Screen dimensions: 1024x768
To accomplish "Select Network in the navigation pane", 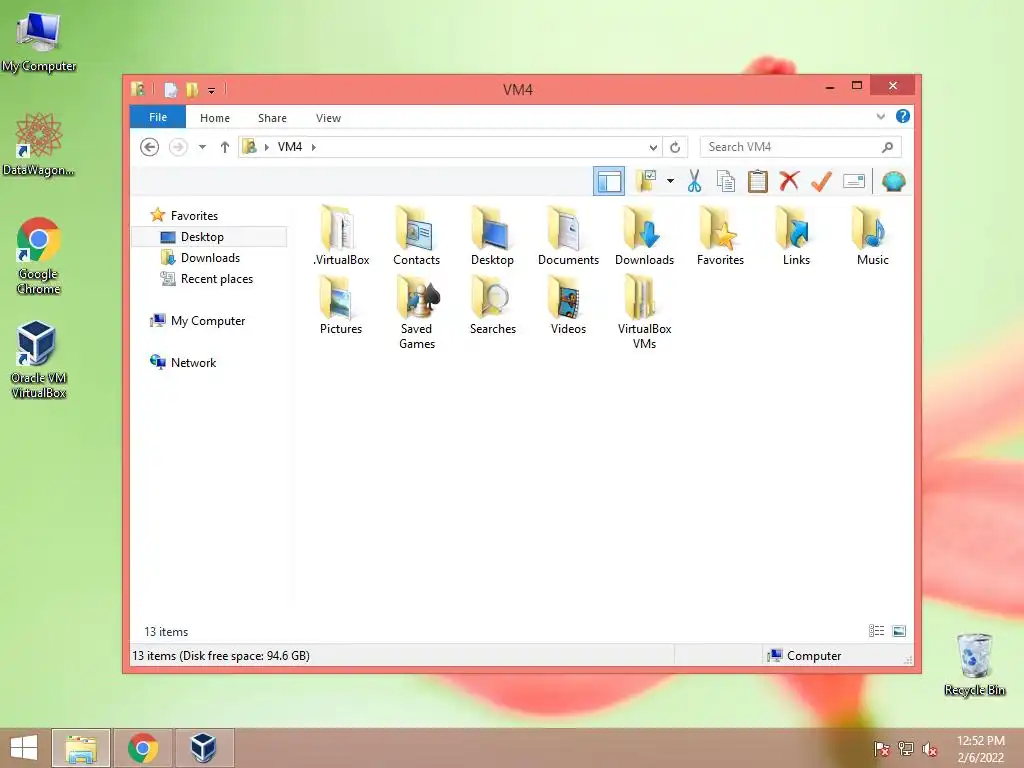I will pos(193,362).
